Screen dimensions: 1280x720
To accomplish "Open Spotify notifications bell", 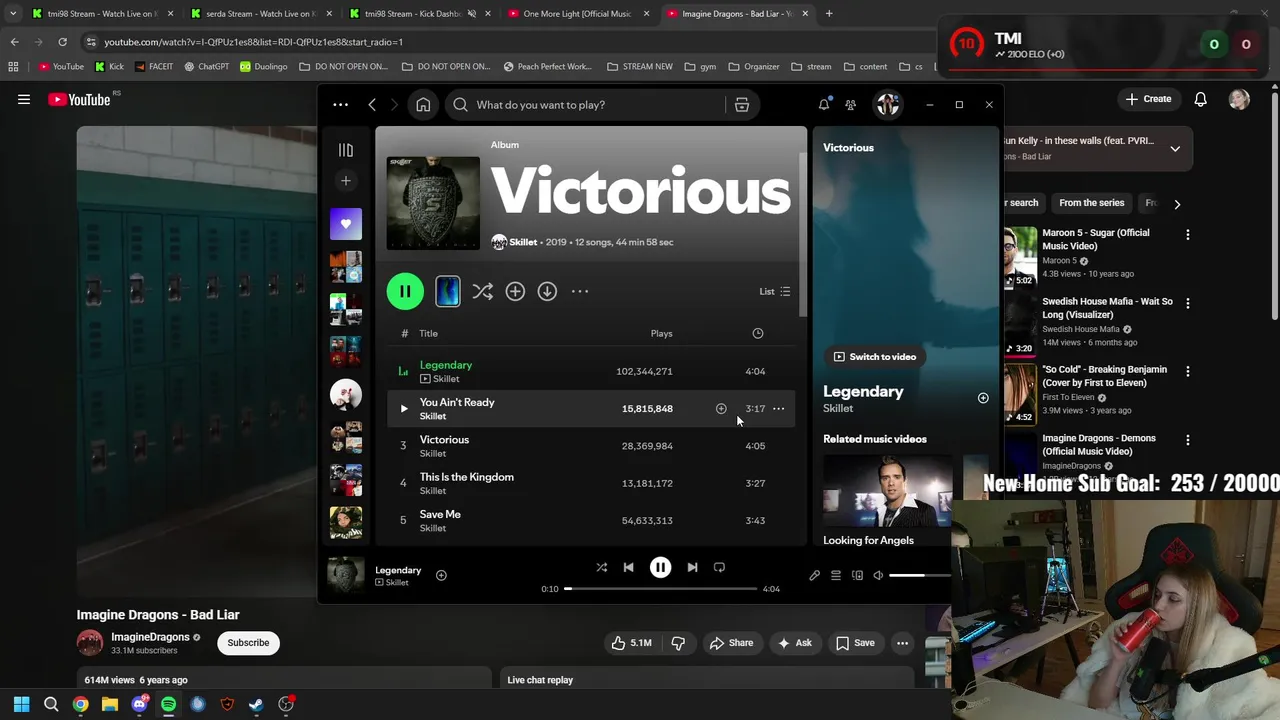I will click(x=824, y=105).
